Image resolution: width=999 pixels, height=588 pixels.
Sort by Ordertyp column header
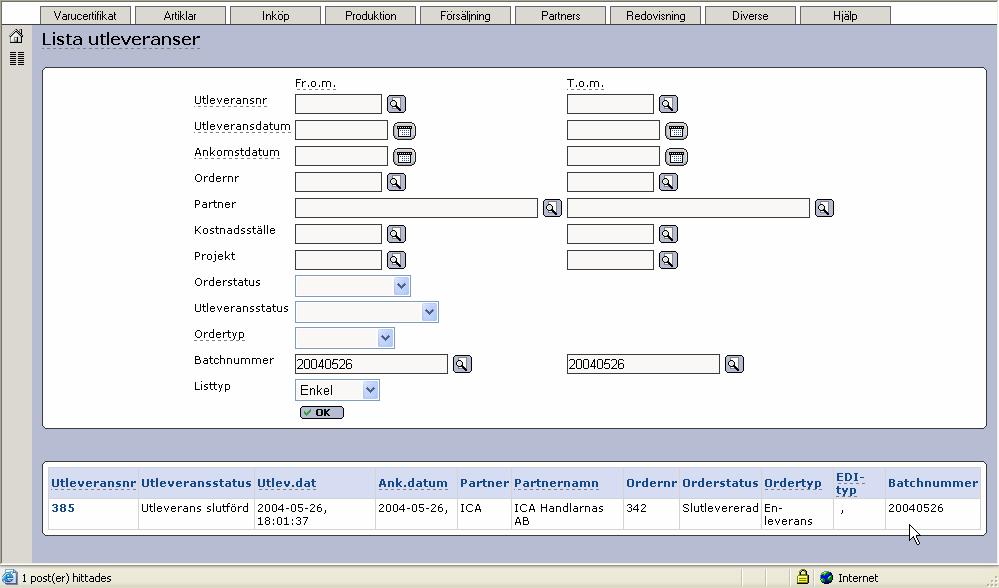(793, 483)
